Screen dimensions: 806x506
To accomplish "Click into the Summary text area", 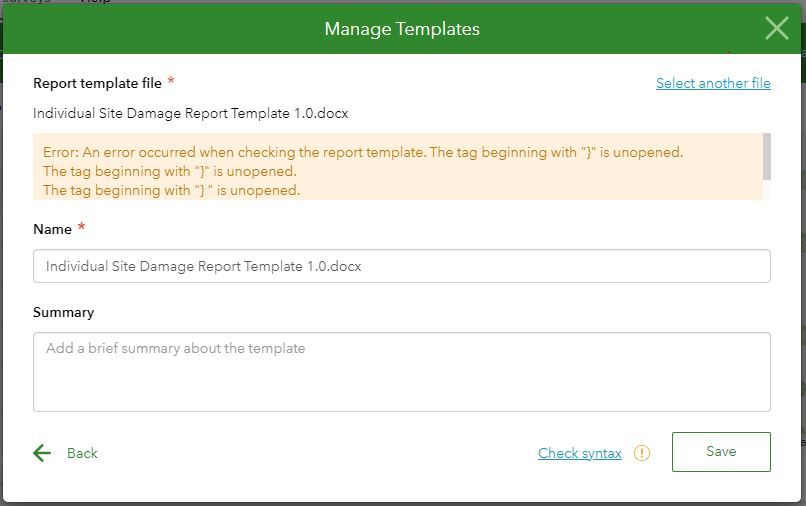I will coord(401,371).
